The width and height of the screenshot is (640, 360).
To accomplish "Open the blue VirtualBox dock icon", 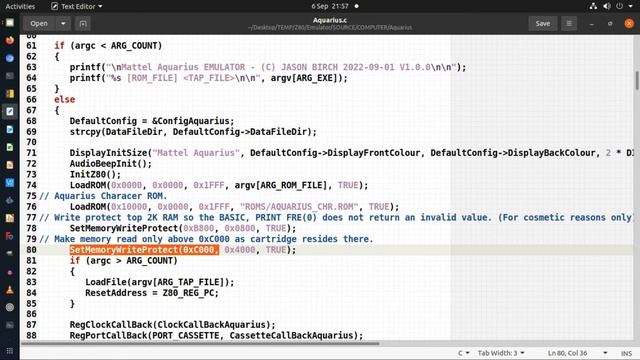I will 10,183.
